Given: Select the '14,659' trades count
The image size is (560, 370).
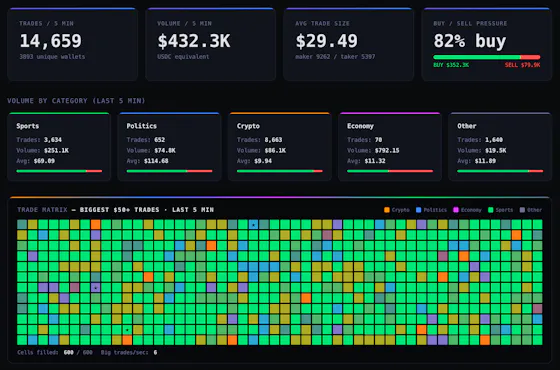Looking at the screenshot, I should [50, 41].
